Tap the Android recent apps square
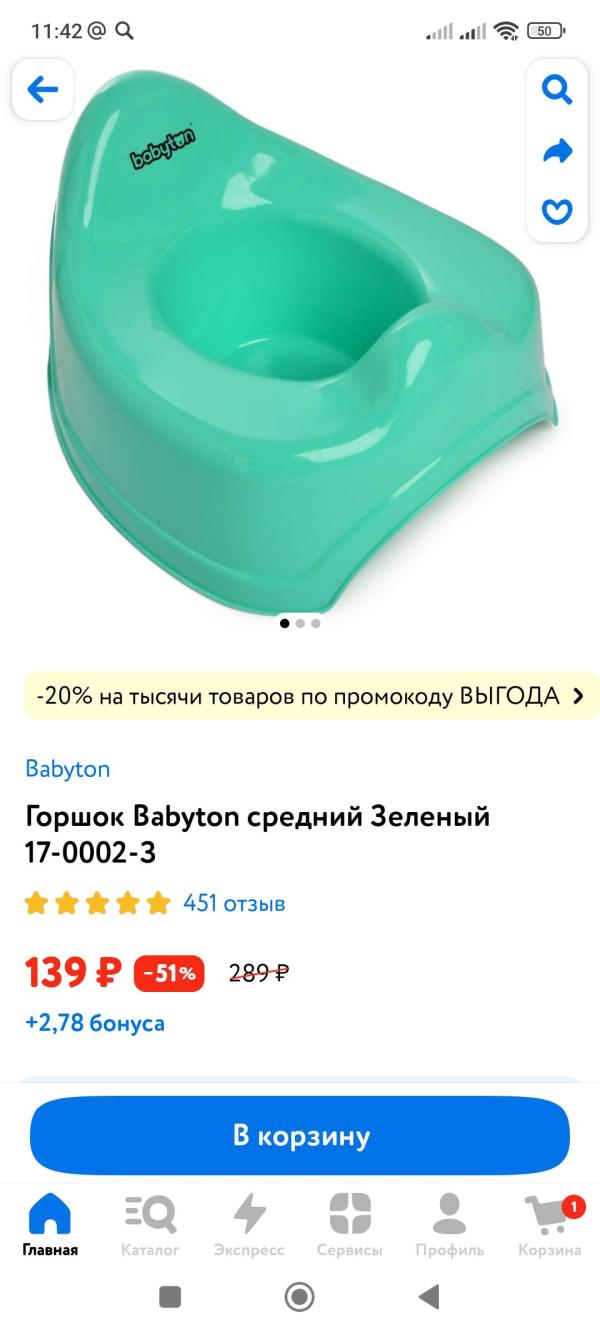This screenshot has height=1332, width=600. coord(170,1297)
